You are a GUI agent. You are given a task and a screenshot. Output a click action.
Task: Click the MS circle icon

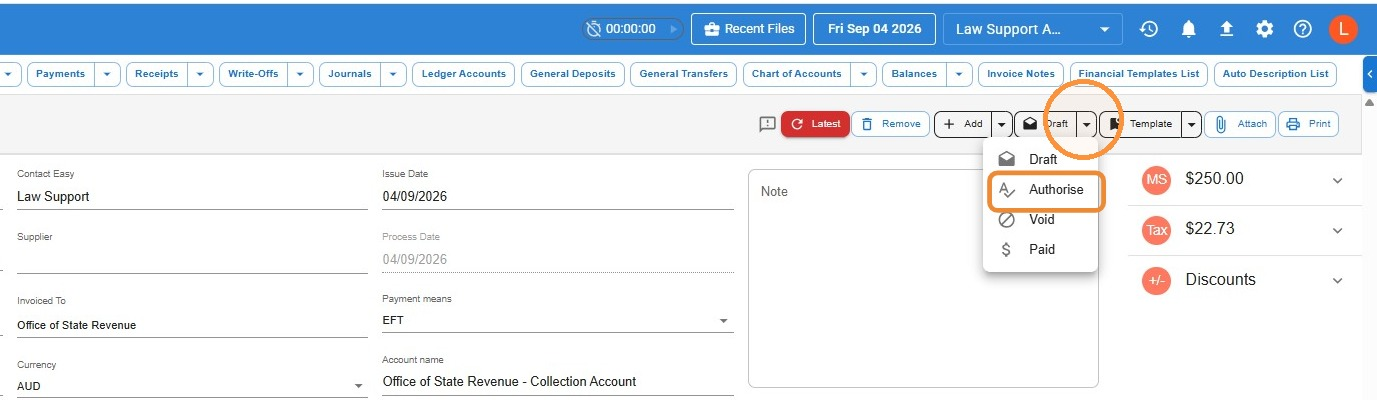point(1157,179)
